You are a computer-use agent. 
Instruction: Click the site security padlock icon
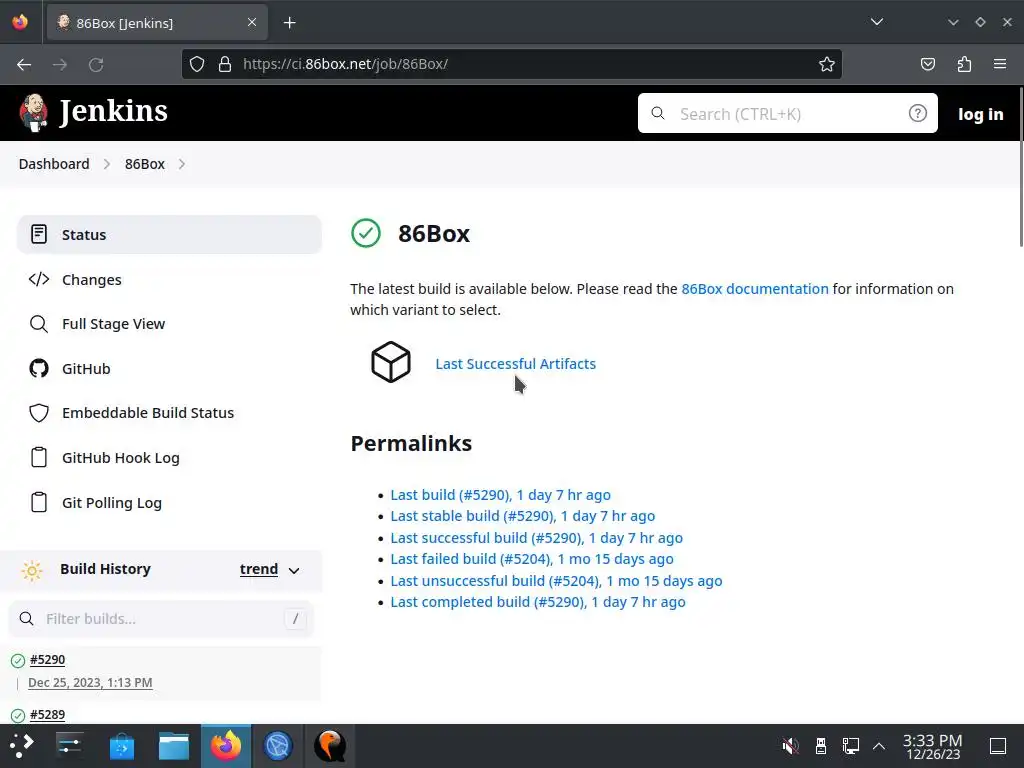(225, 64)
